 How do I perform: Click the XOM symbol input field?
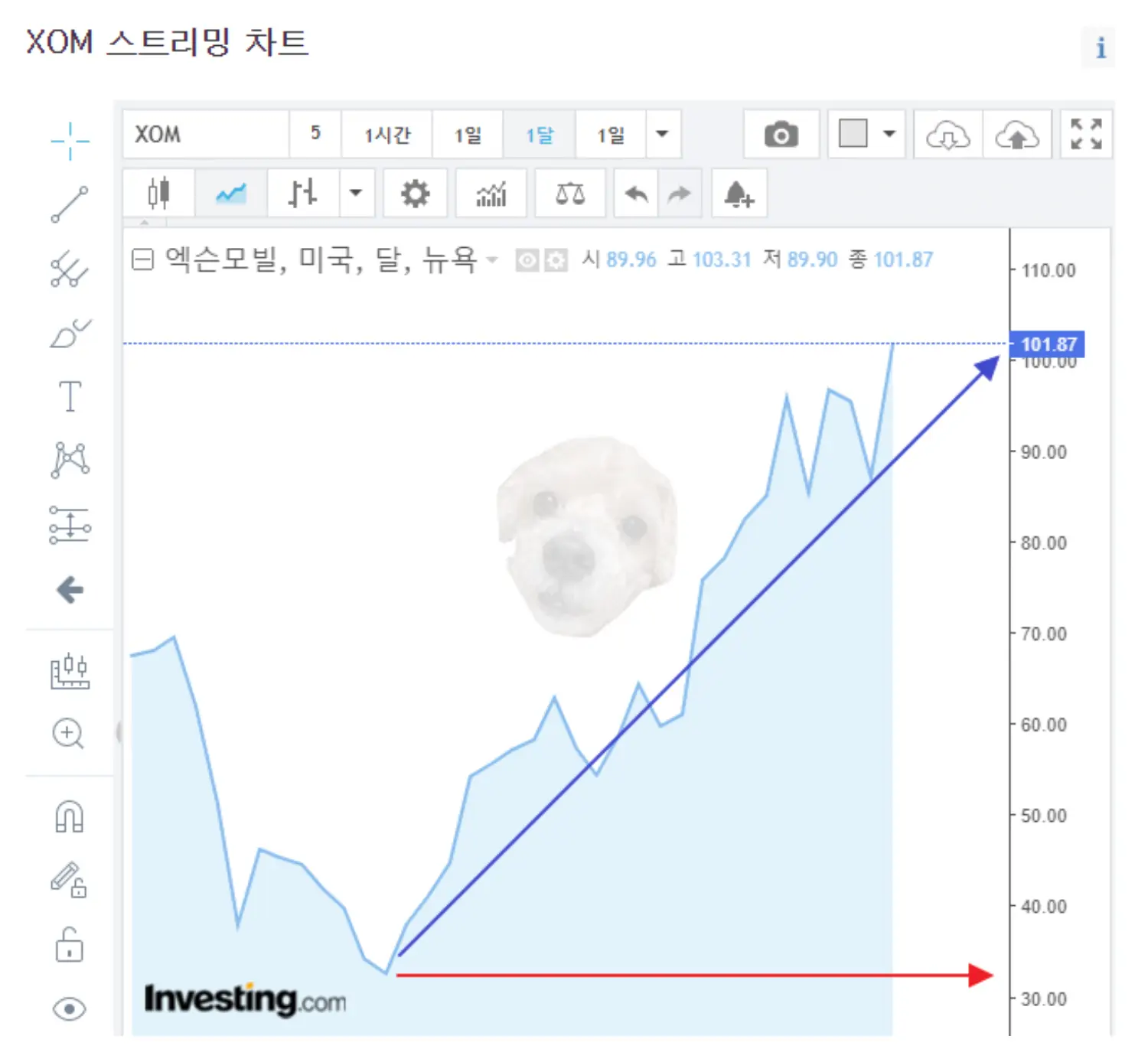[207, 134]
